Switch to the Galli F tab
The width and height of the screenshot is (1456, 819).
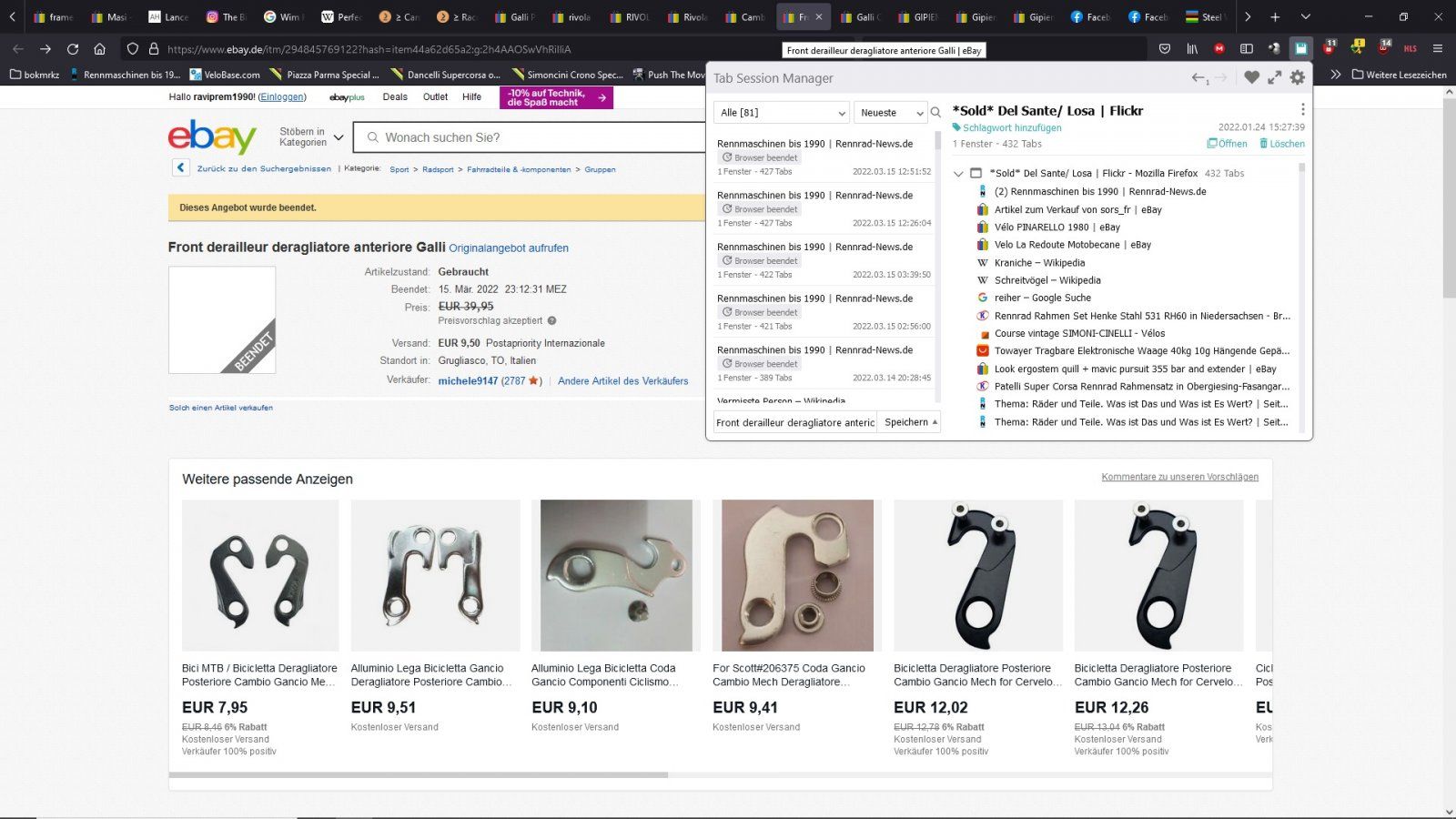pos(515,16)
